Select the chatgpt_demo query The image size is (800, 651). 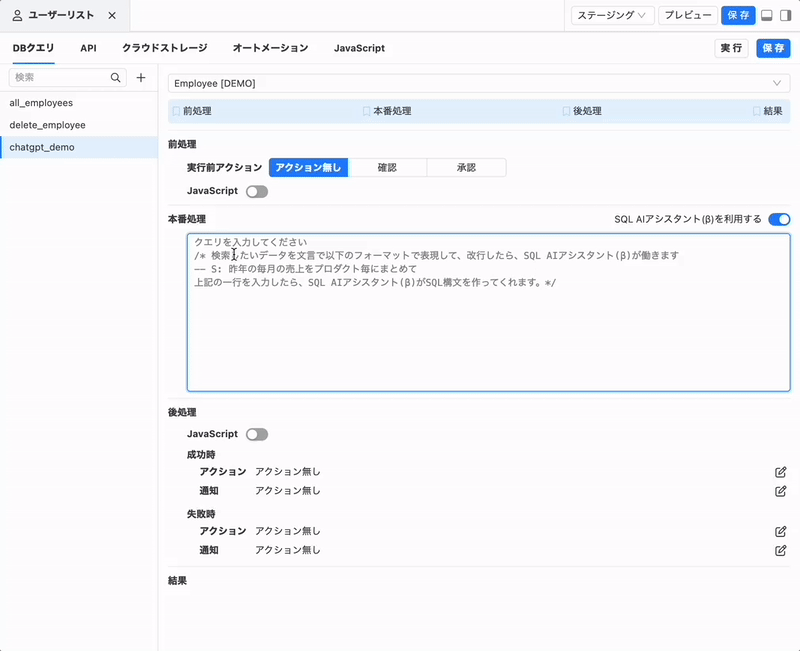click(79, 147)
